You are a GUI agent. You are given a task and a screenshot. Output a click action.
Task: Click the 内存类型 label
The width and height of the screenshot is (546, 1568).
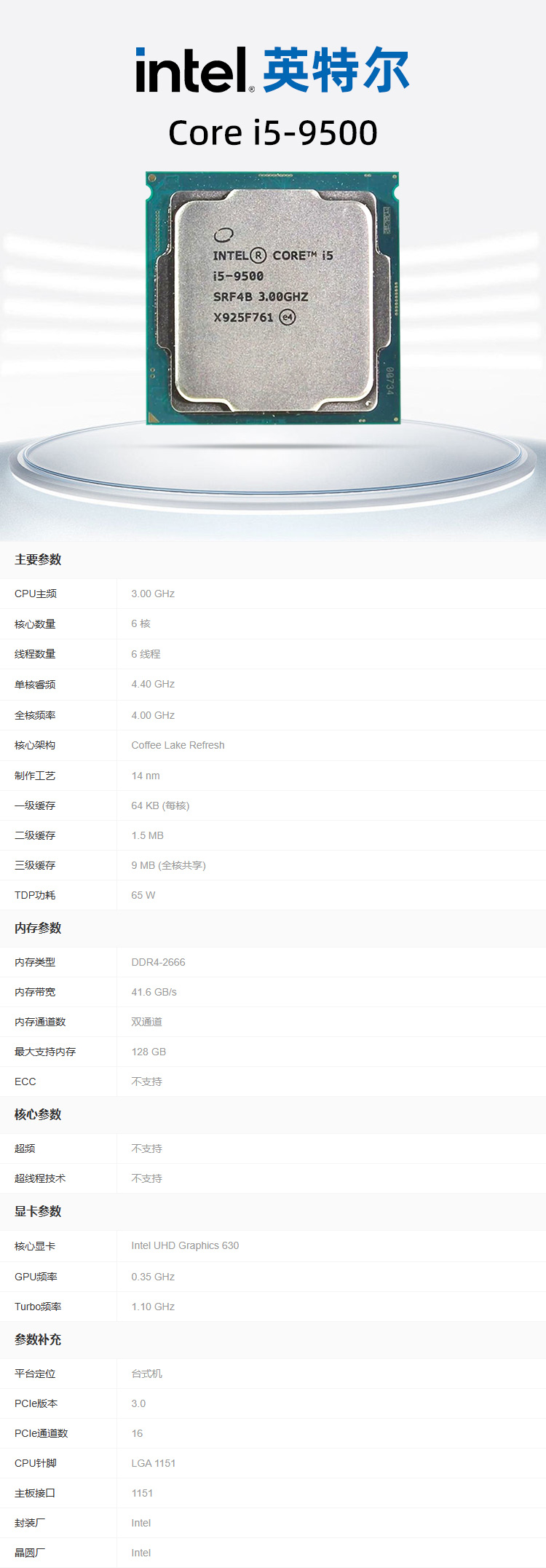pos(35,962)
